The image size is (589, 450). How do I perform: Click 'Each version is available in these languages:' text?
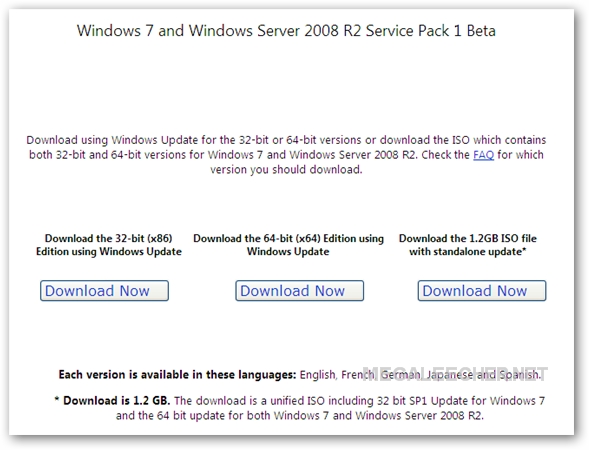(177, 374)
